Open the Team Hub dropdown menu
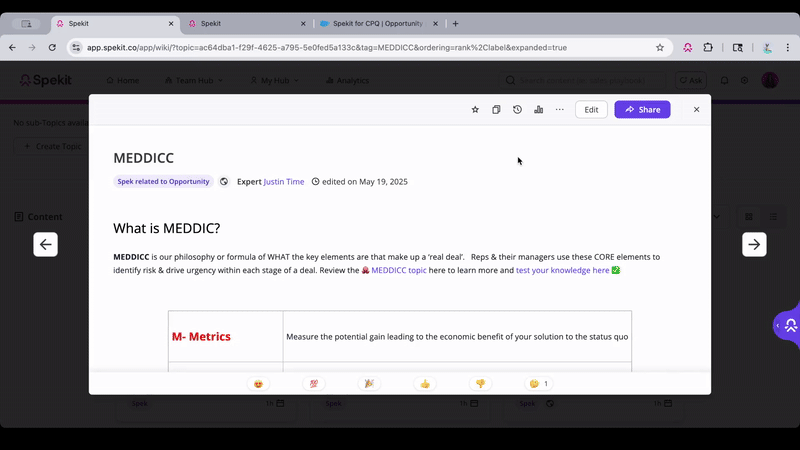800x450 pixels. [194, 81]
